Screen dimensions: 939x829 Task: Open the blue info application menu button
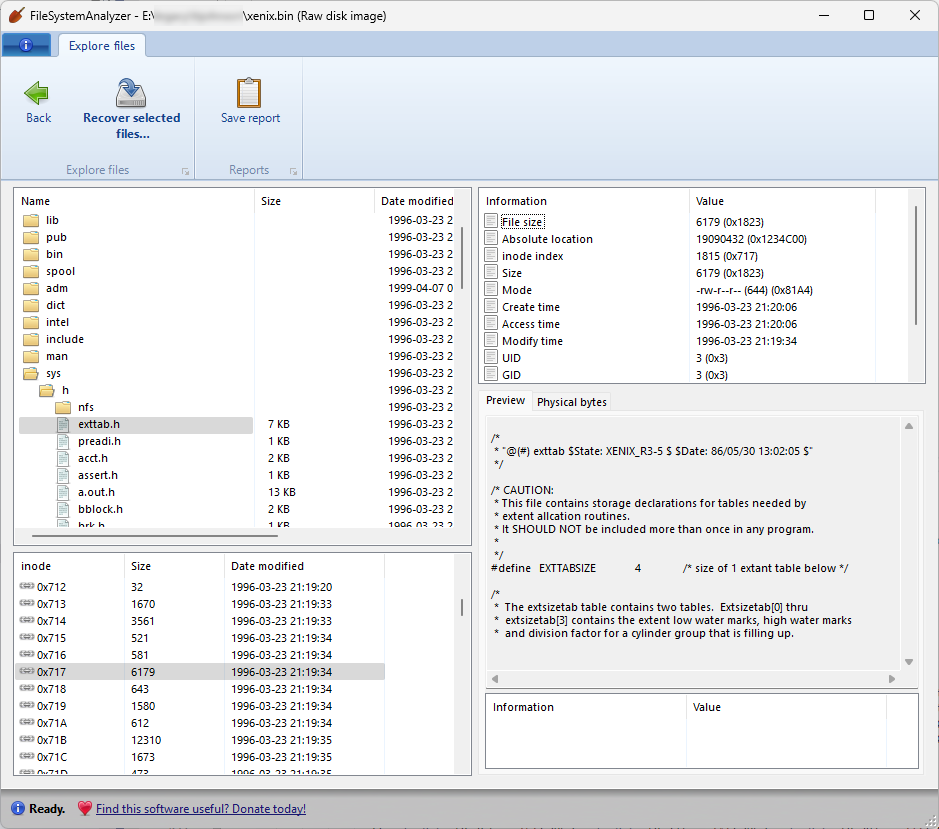[26, 45]
